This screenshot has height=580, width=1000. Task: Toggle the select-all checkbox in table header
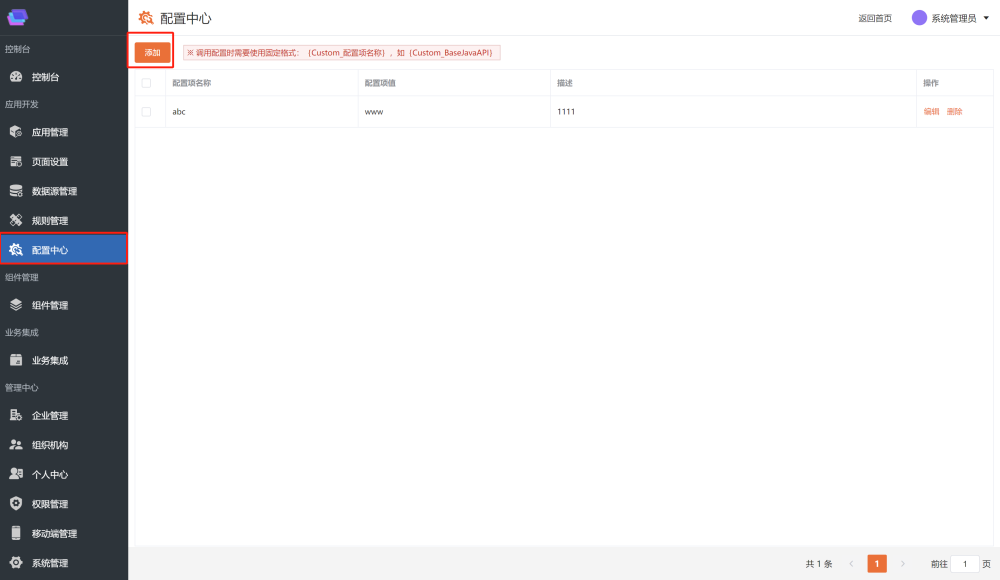(146, 83)
